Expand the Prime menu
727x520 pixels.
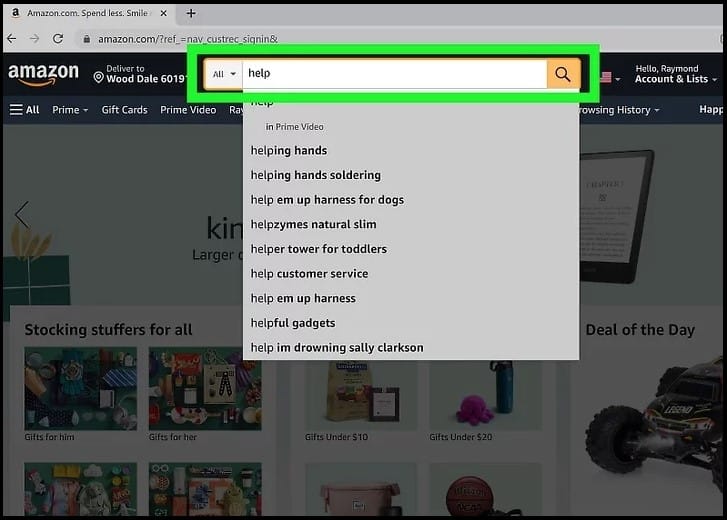coord(70,110)
